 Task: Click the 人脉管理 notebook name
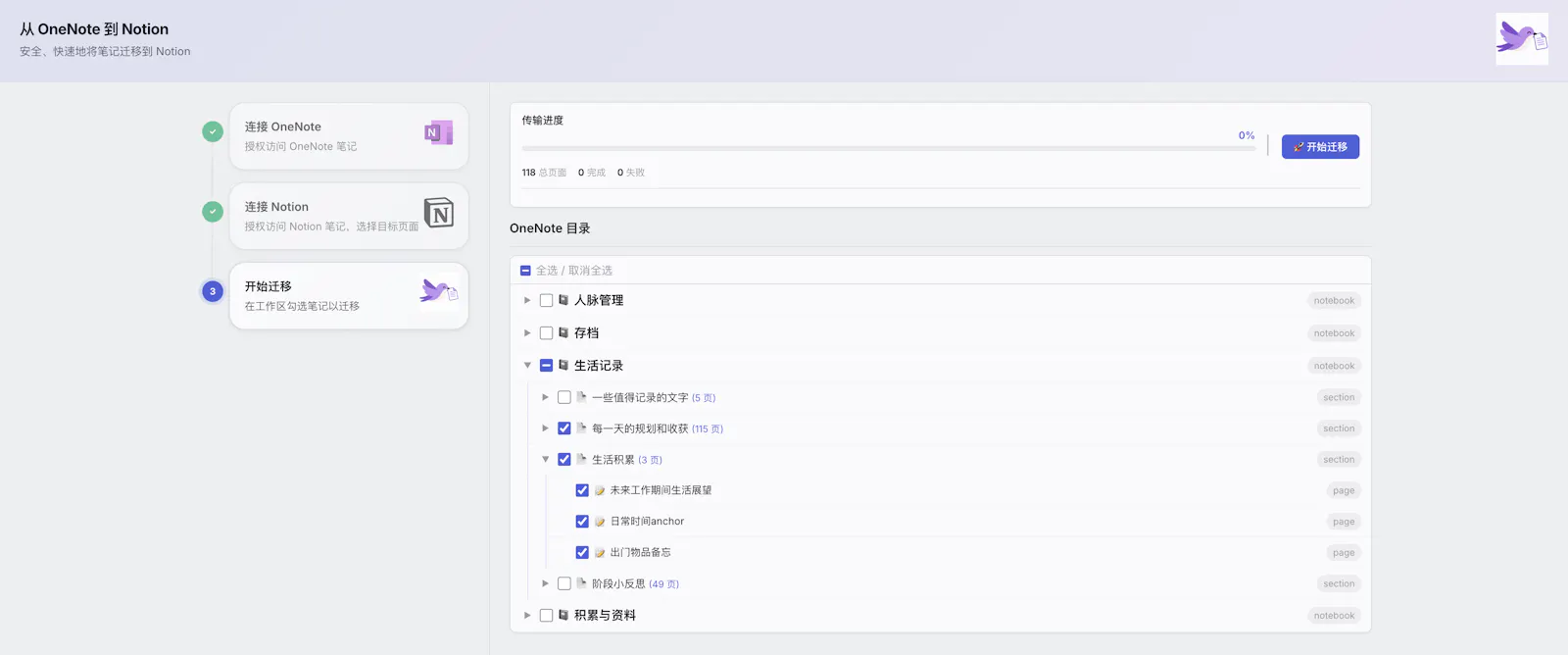point(599,300)
